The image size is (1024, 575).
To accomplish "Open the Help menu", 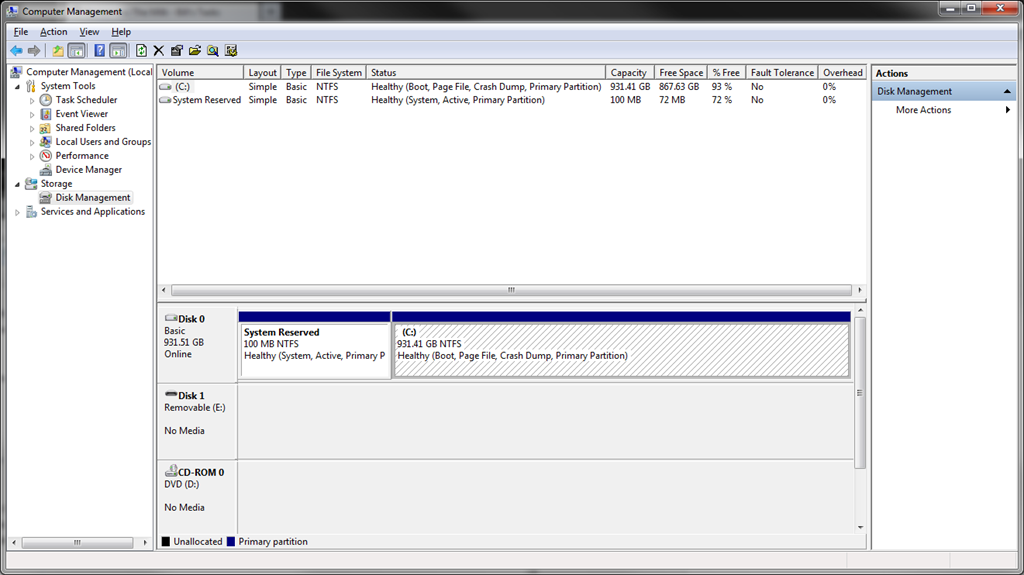I will tap(121, 31).
